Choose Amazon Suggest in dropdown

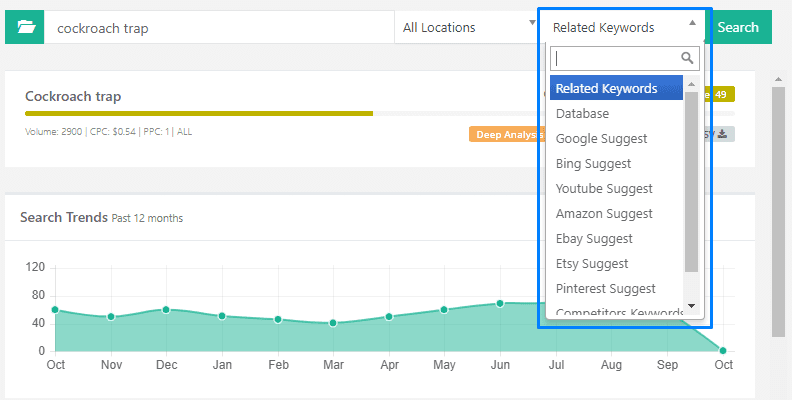tap(603, 214)
